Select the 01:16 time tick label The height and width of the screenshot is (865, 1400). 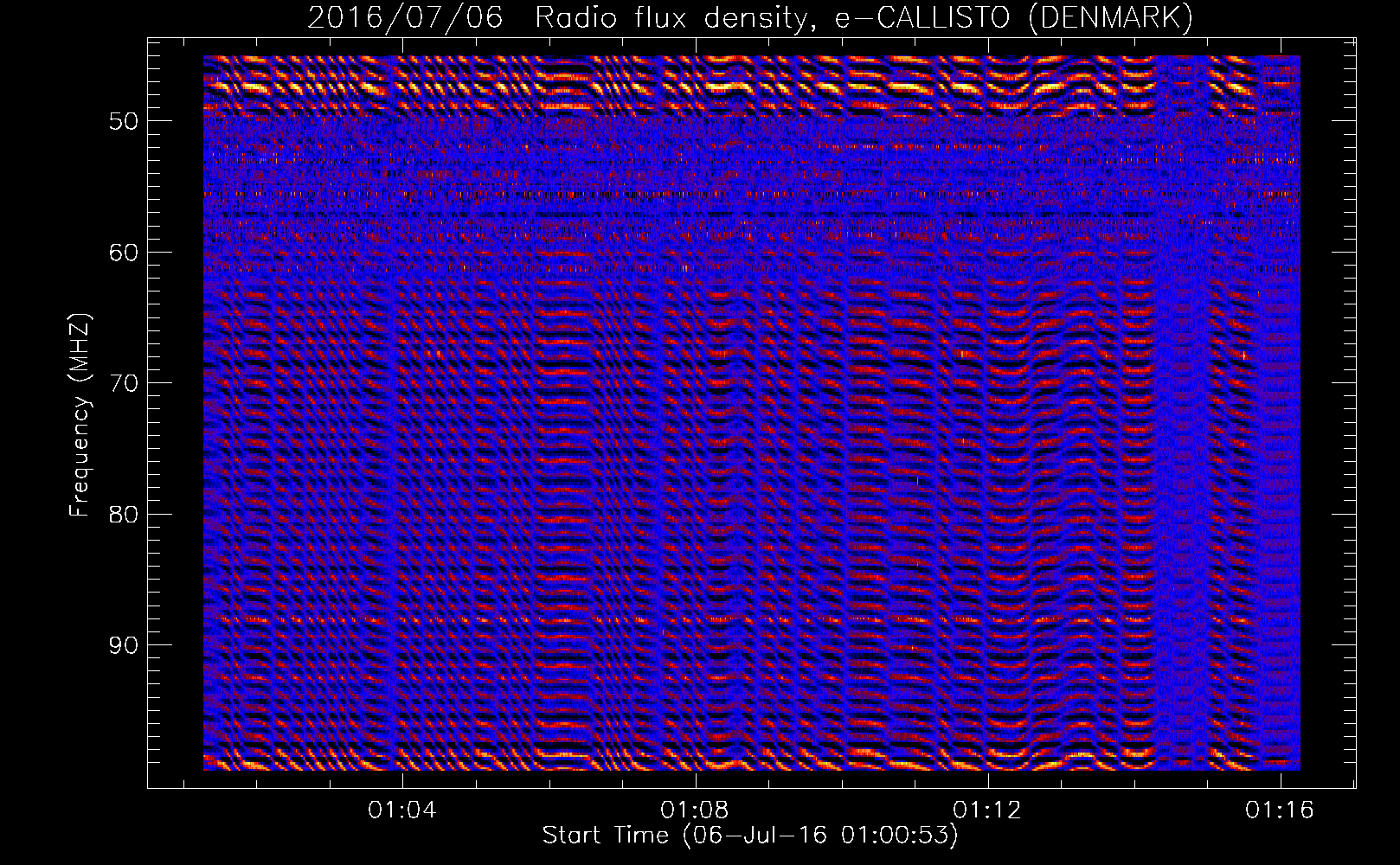coord(1279,811)
